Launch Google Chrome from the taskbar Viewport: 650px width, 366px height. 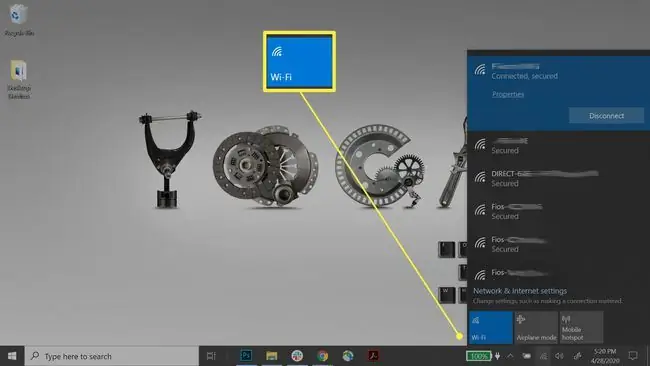[323, 356]
